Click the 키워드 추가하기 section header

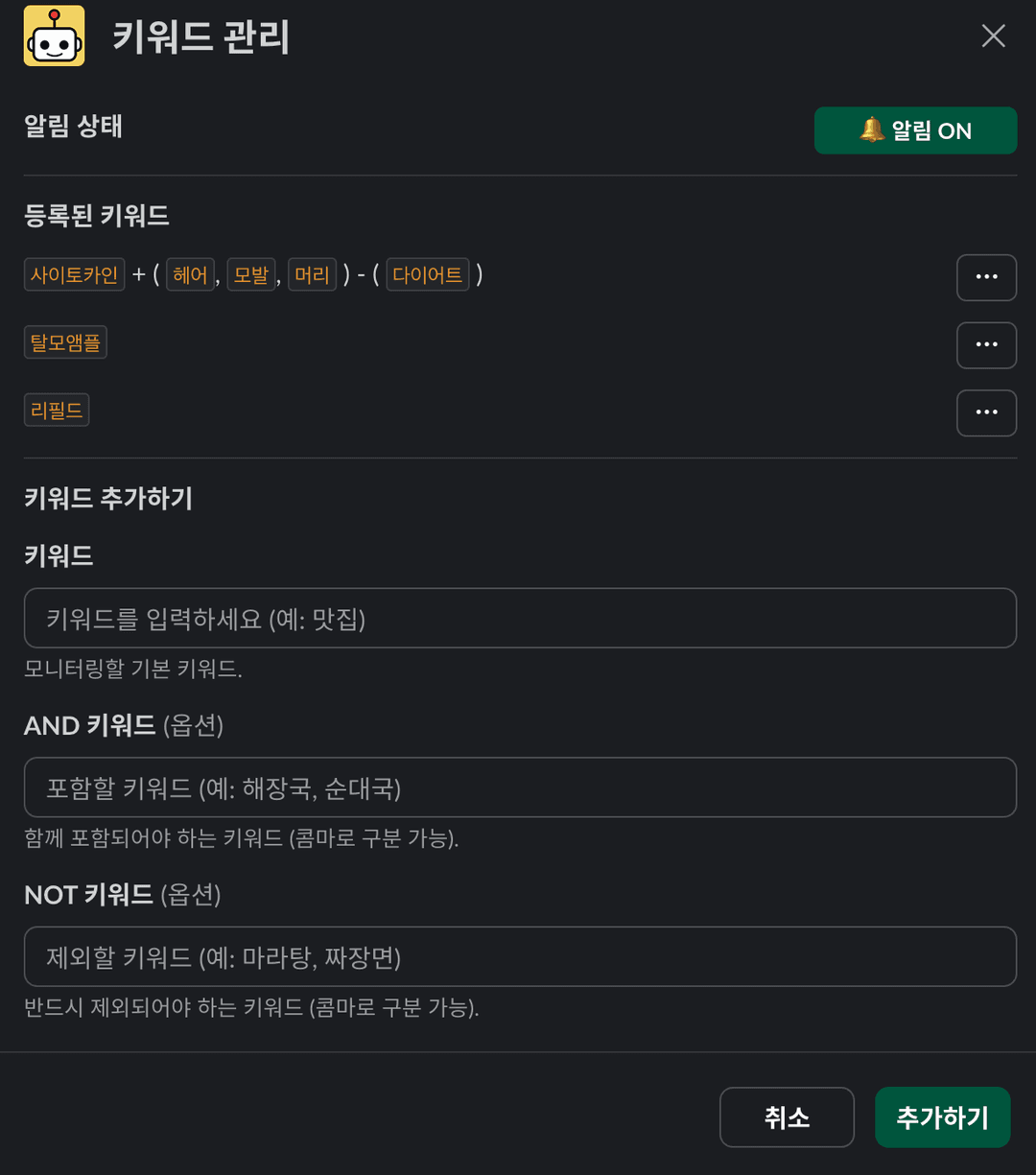pyautogui.click(x=107, y=499)
